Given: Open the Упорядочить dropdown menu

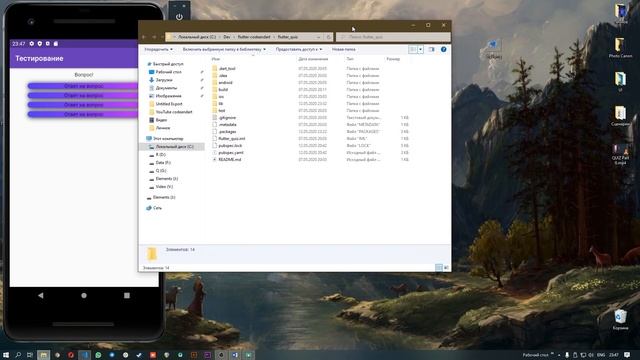Looking at the screenshot, I should (x=158, y=49).
